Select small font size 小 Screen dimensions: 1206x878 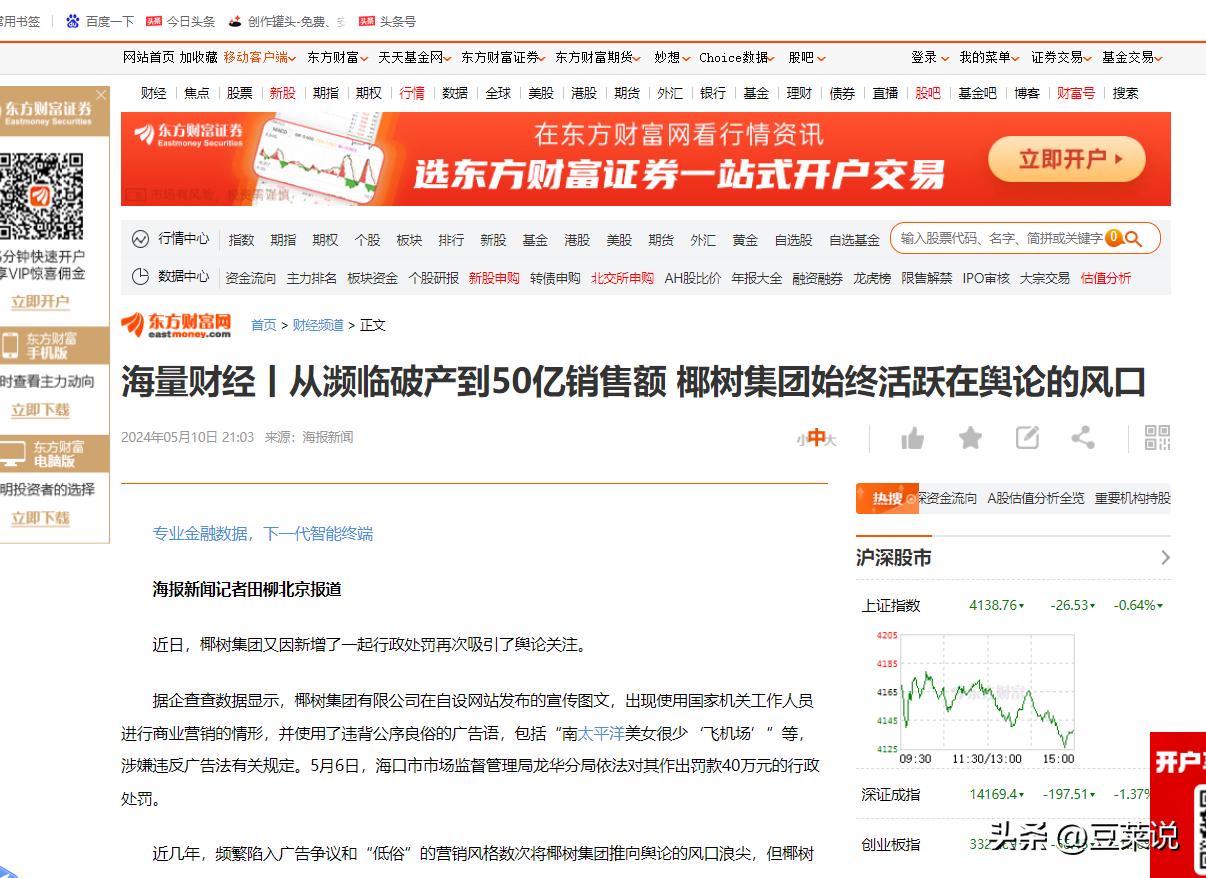(801, 439)
